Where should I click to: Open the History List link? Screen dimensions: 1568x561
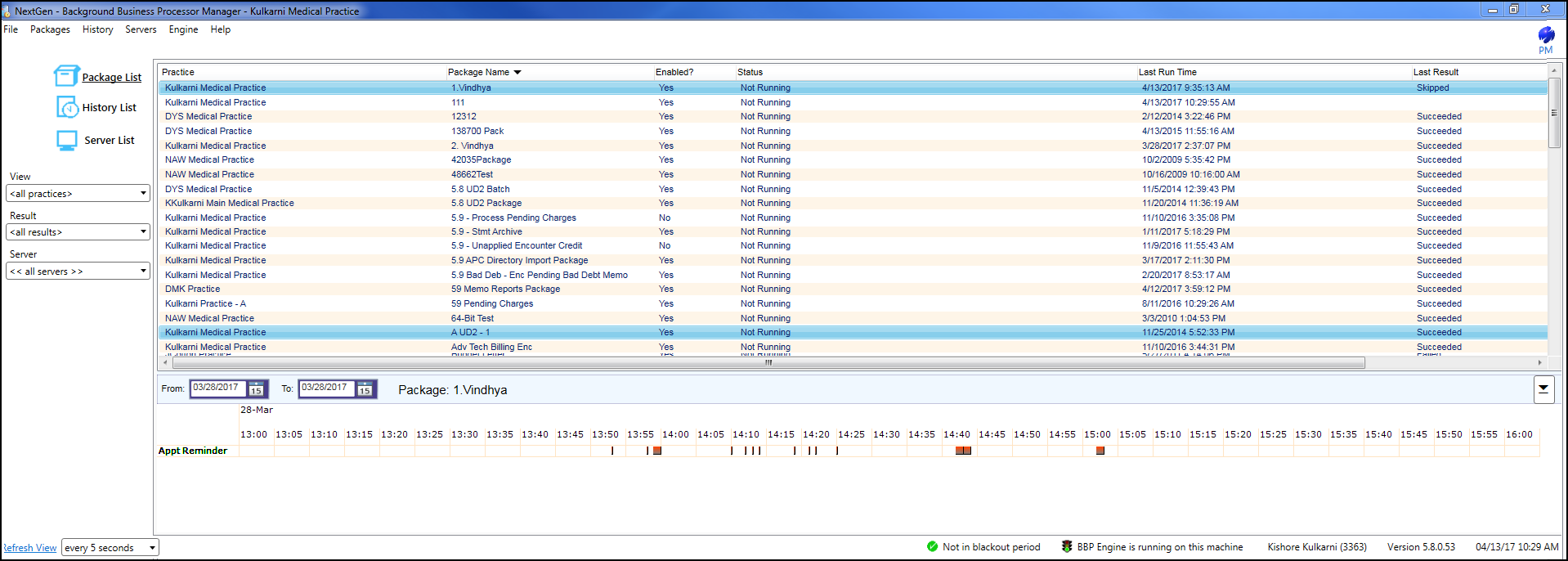coord(110,107)
